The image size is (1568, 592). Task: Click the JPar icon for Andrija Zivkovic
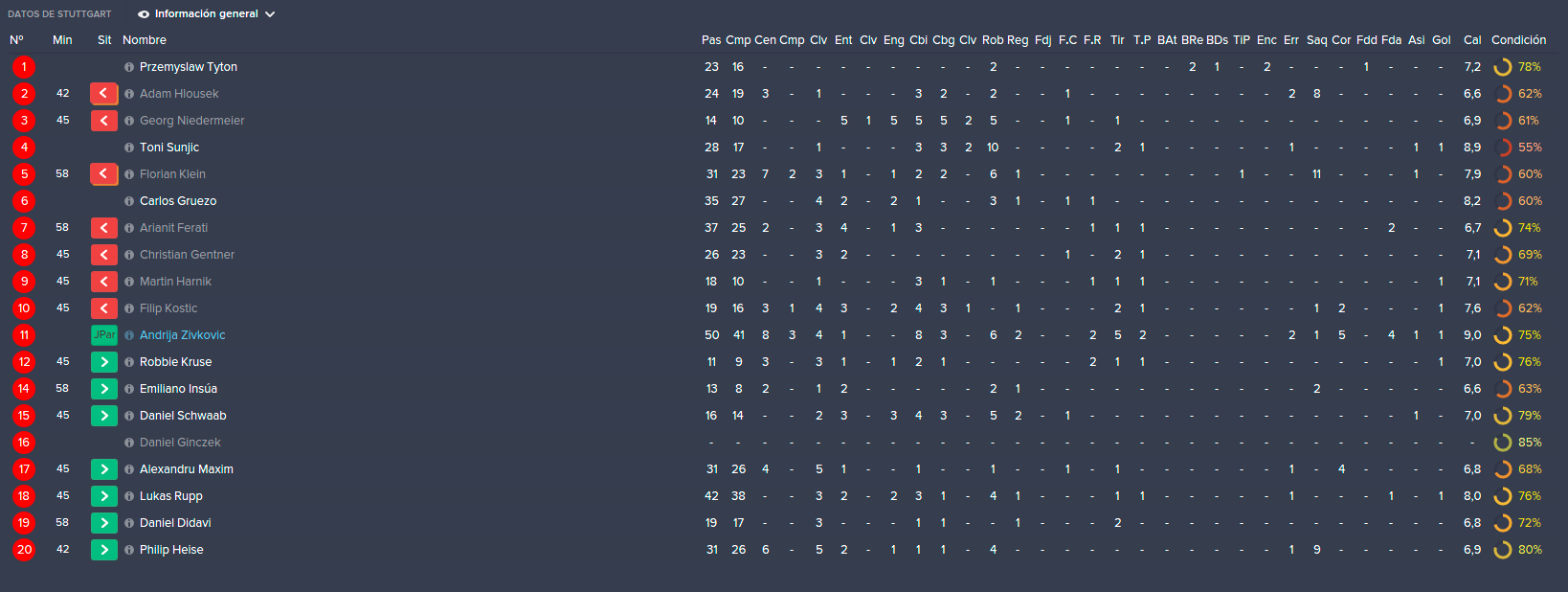pyautogui.click(x=103, y=335)
